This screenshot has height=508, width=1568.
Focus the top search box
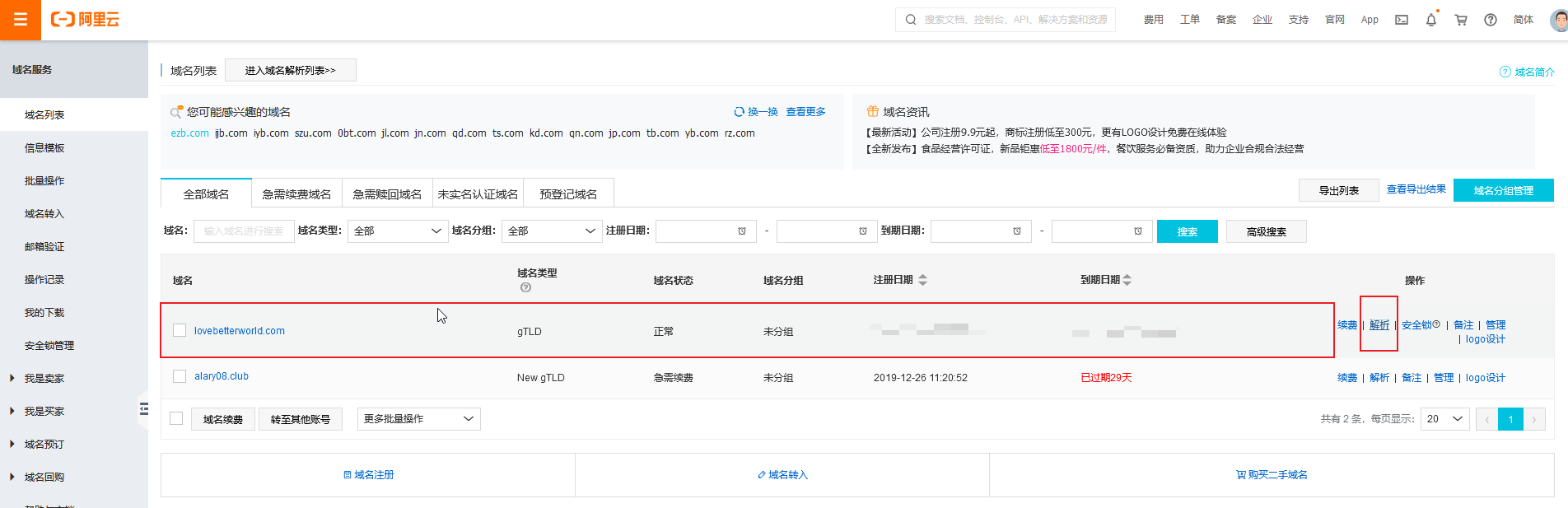click(1006, 20)
